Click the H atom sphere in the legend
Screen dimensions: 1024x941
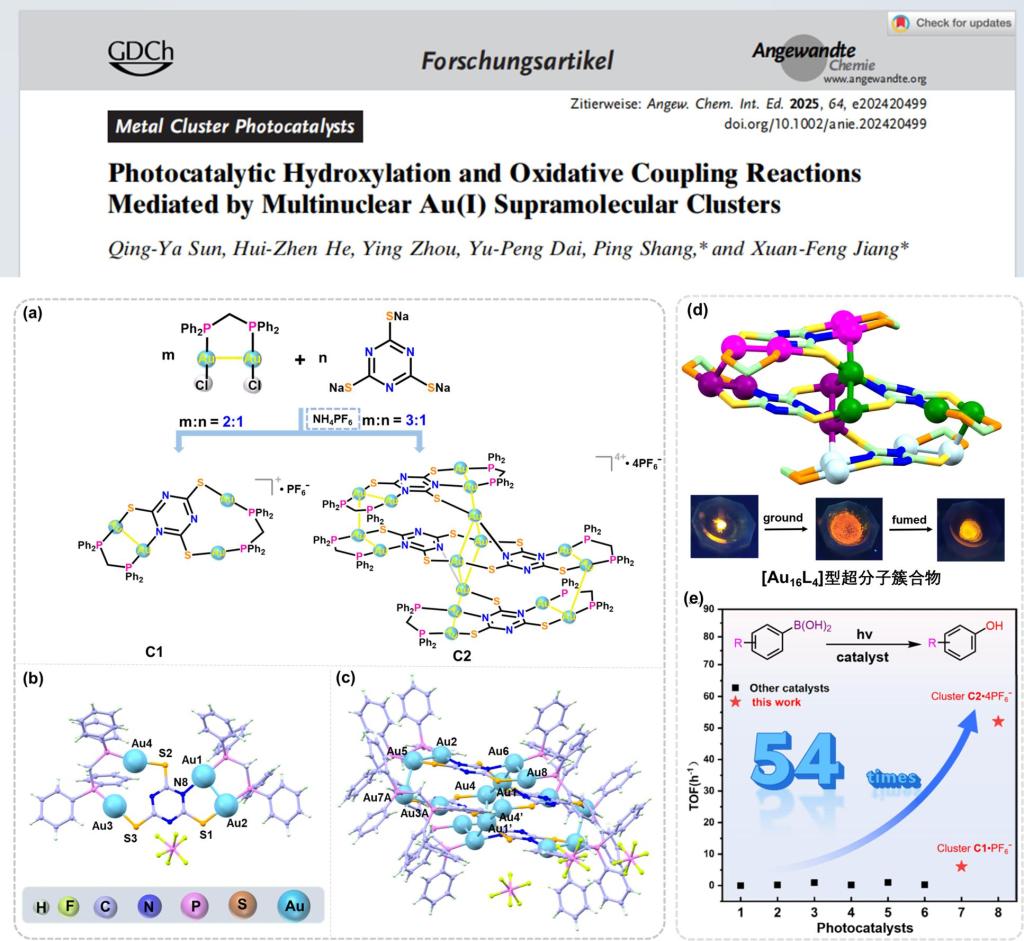pos(41,907)
